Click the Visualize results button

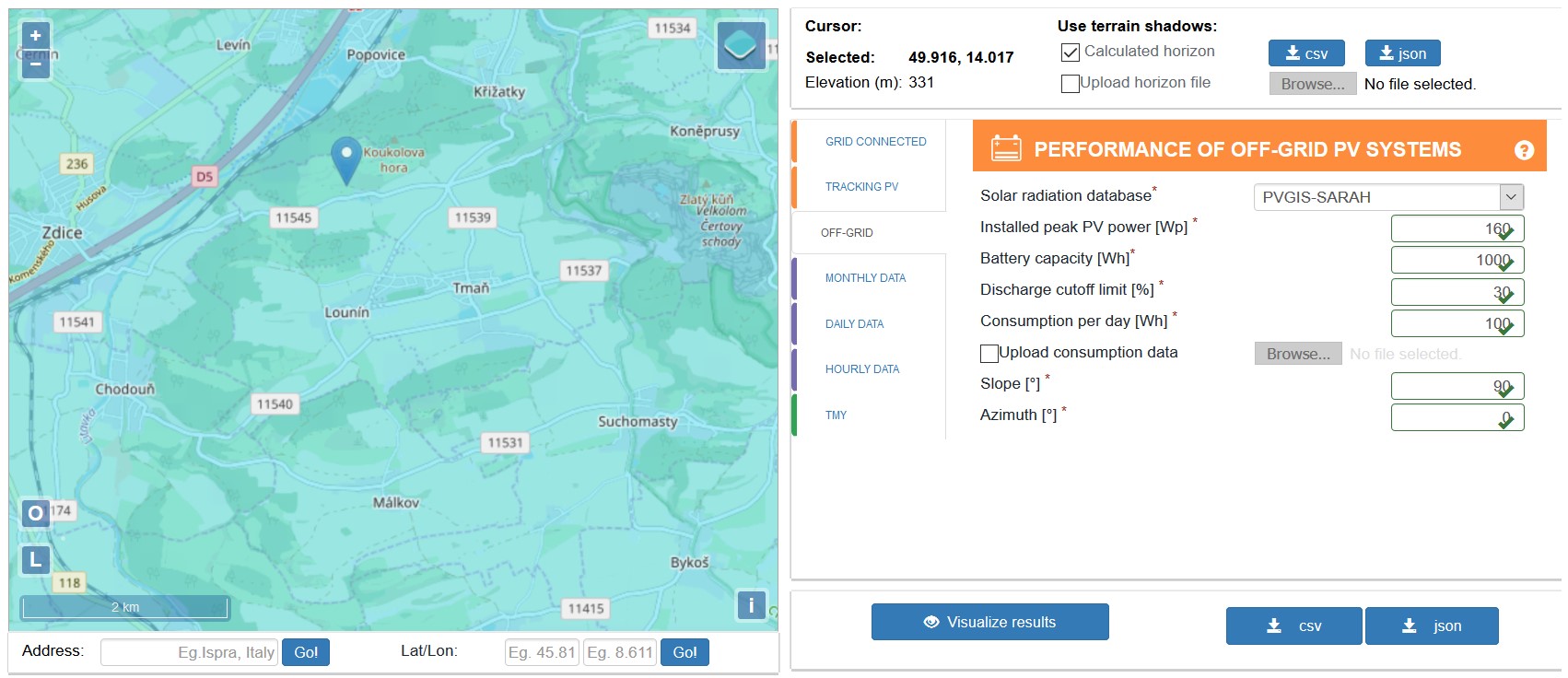pyautogui.click(x=989, y=623)
